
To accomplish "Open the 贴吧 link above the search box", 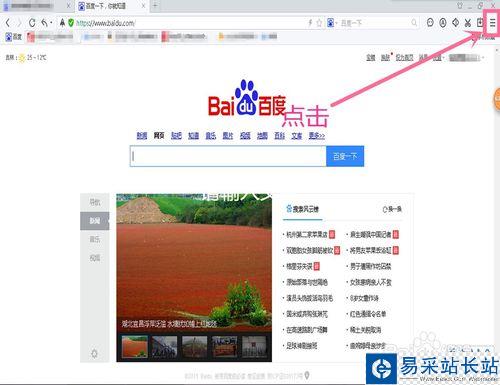I will coord(176,136).
